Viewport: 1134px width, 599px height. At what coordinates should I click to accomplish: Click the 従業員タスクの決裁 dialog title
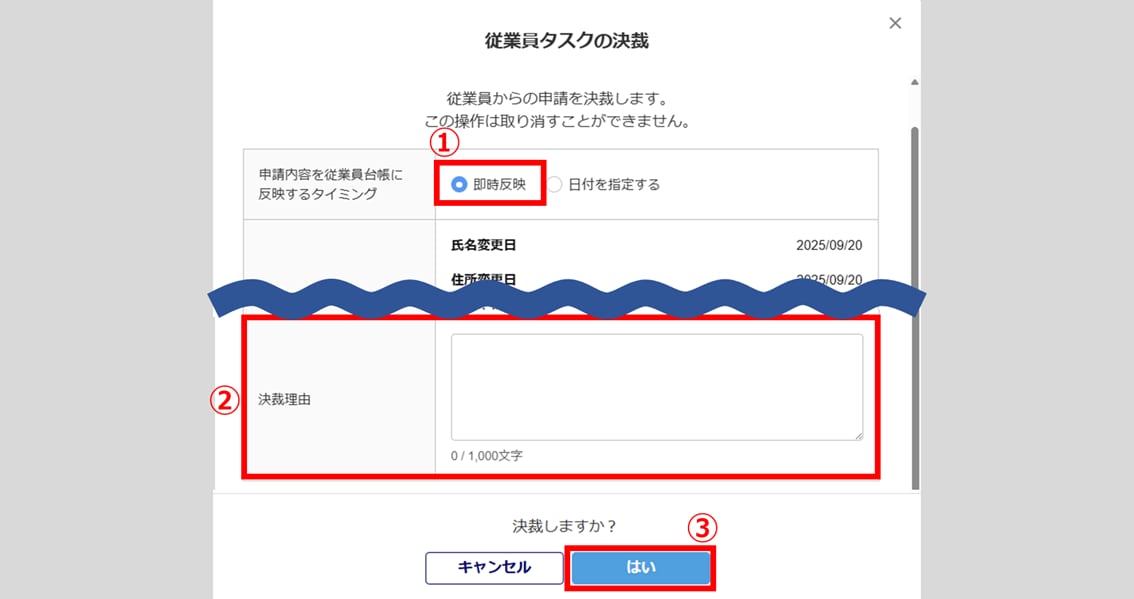coord(566,41)
